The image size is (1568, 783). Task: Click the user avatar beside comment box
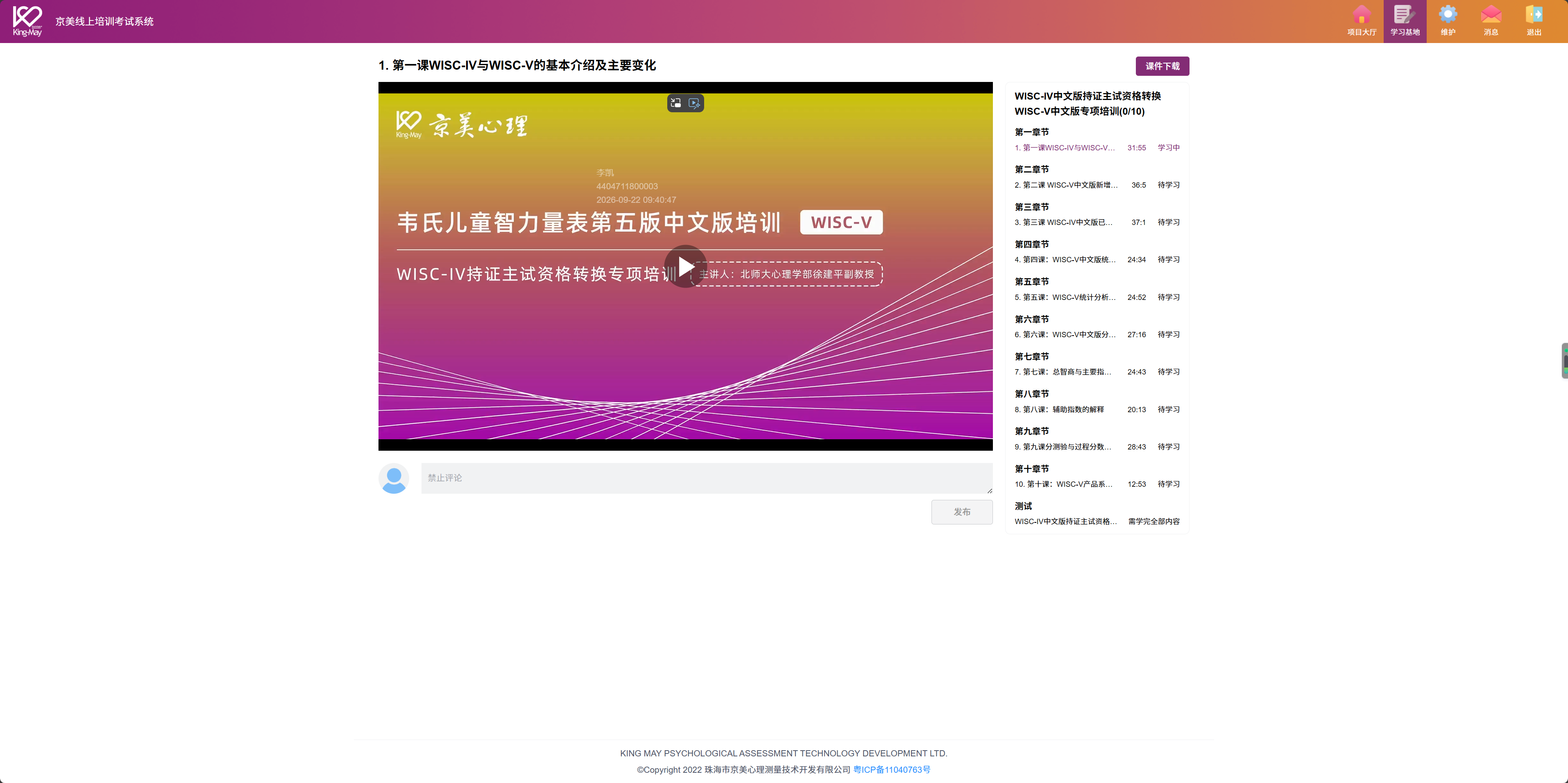click(x=394, y=479)
